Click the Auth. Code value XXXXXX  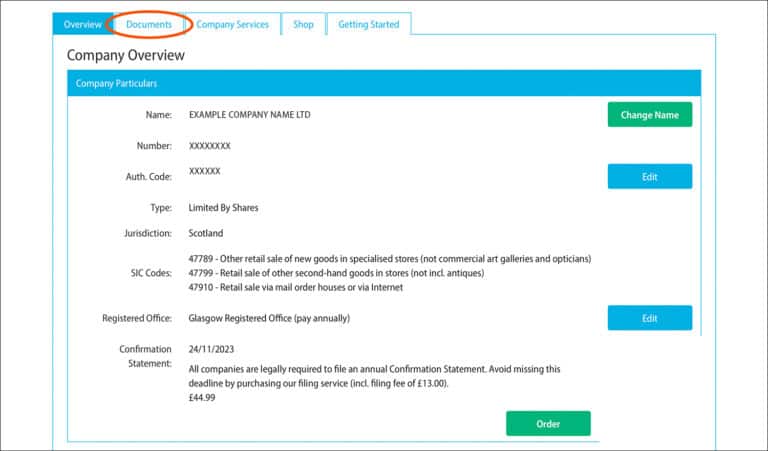point(205,171)
